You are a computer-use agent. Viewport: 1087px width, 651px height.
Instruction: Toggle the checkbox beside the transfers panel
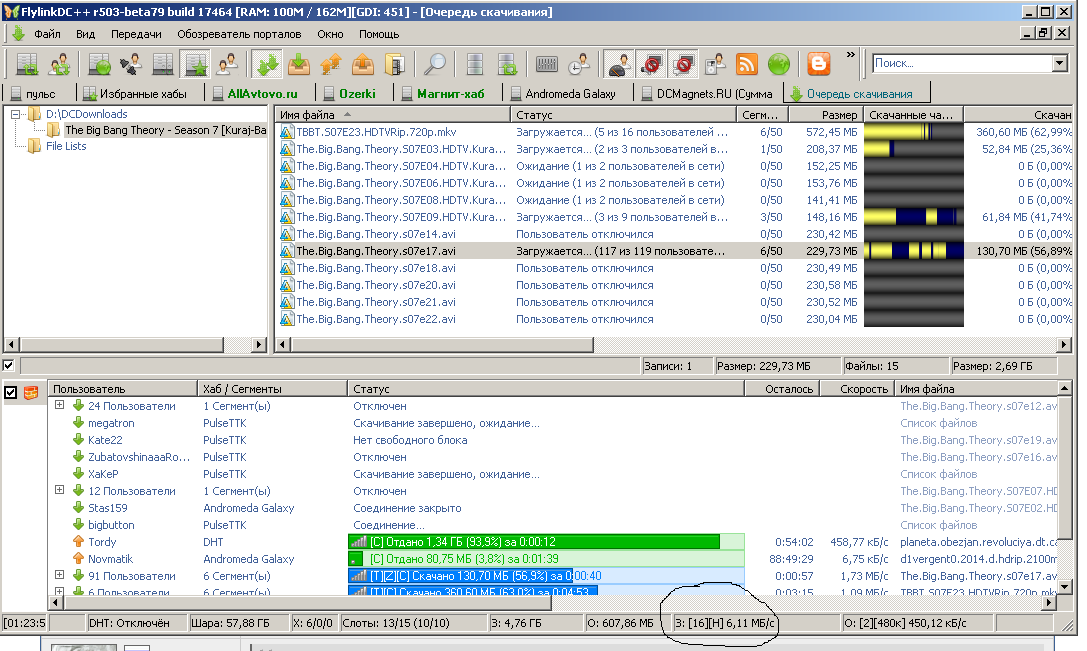click(x=11, y=393)
